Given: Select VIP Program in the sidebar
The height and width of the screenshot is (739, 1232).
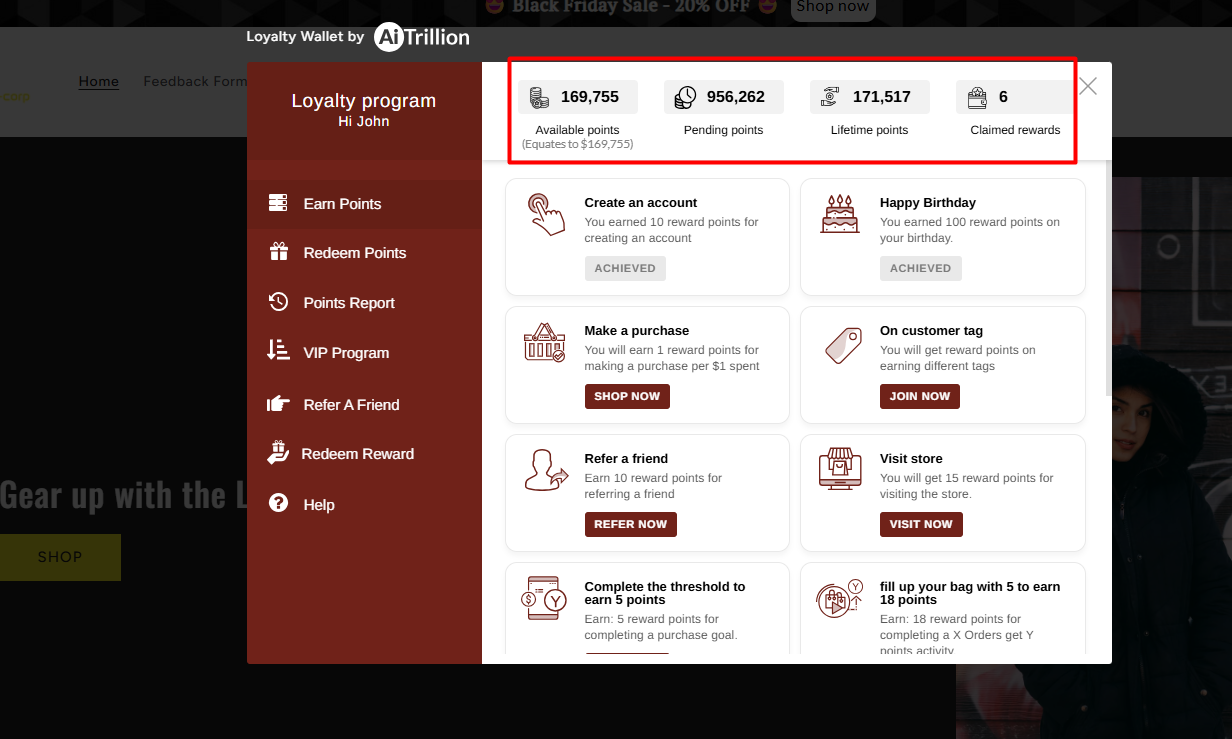Looking at the screenshot, I should tap(346, 353).
